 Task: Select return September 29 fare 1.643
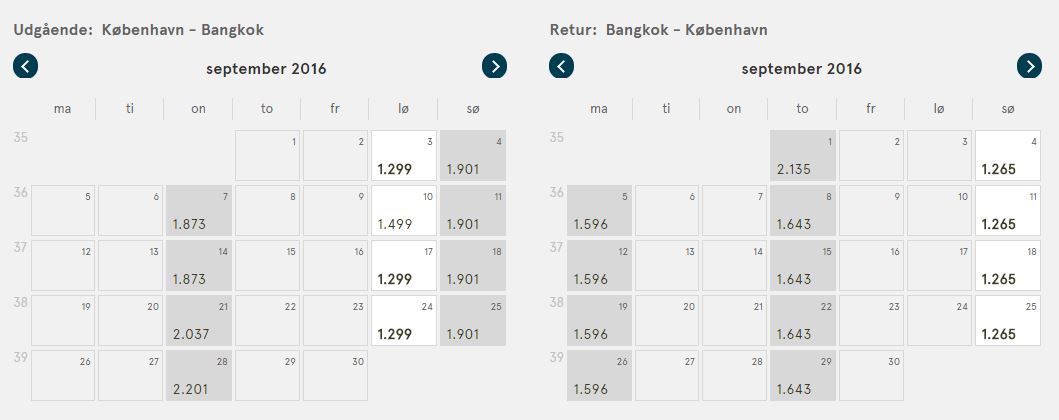point(803,376)
